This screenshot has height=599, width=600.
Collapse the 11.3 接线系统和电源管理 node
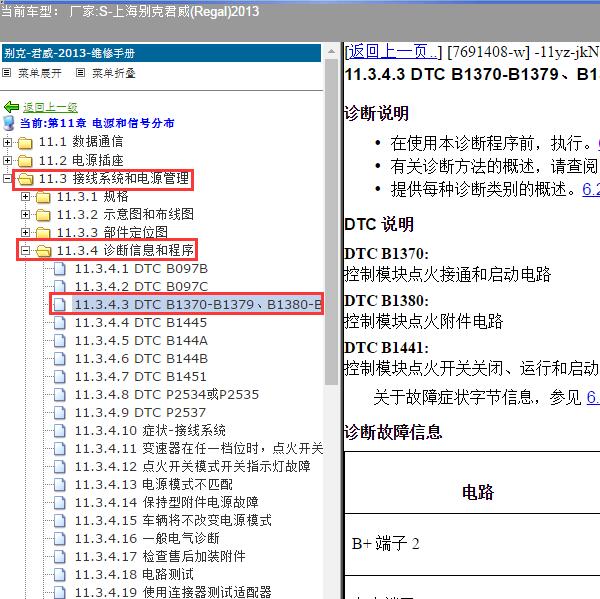coord(7,178)
